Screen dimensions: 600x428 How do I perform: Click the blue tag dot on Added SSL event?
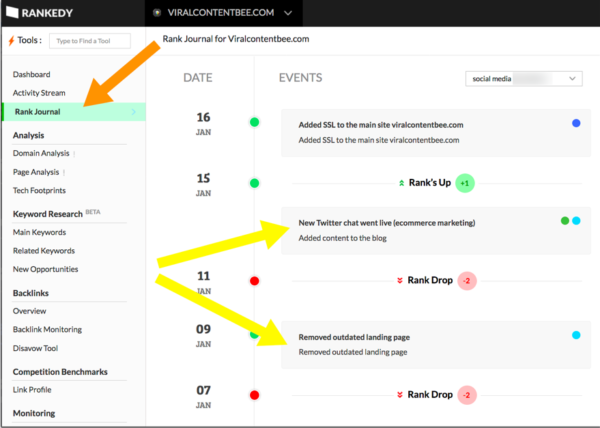click(576, 123)
